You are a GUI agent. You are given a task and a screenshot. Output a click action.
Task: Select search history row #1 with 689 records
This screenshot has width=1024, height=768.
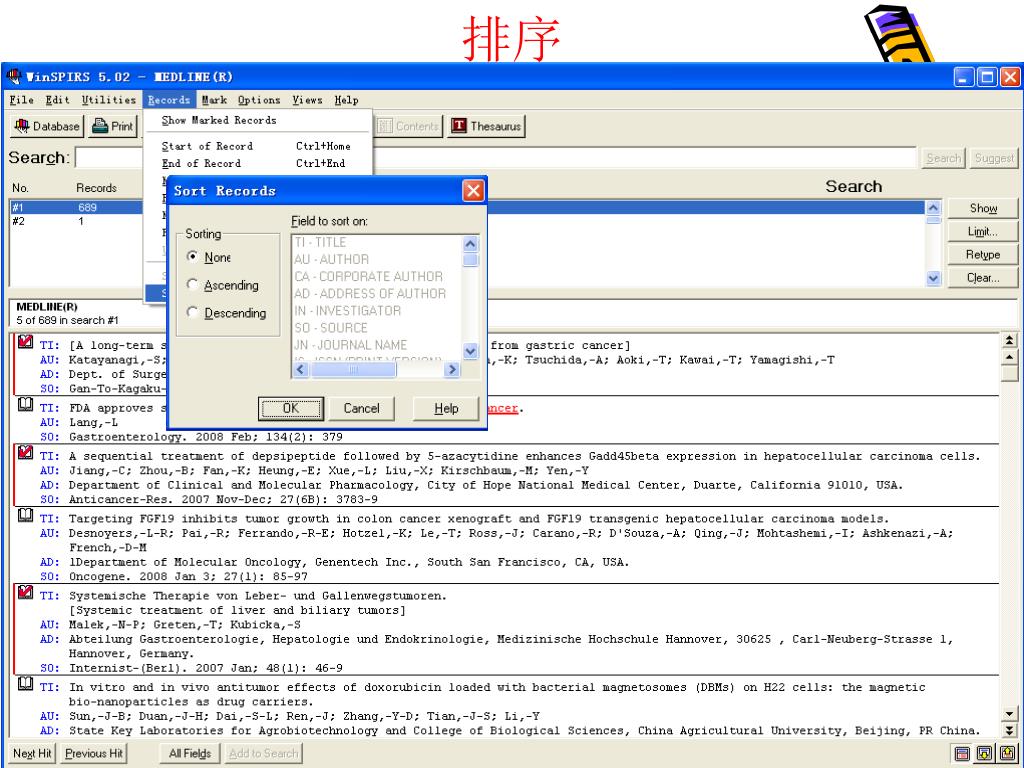pyautogui.click(x=467, y=208)
